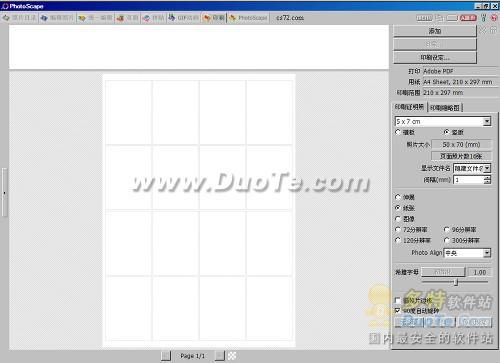Open the Photo Align dropdown

click(487, 253)
